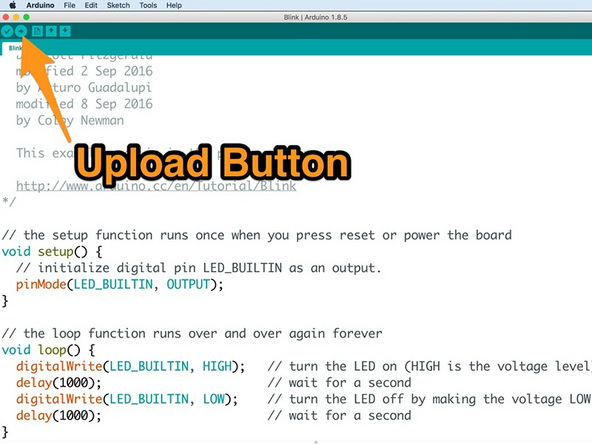The width and height of the screenshot is (592, 444).
Task: Save the sketch with down-arrow icon
Action: pyautogui.click(x=65, y=31)
